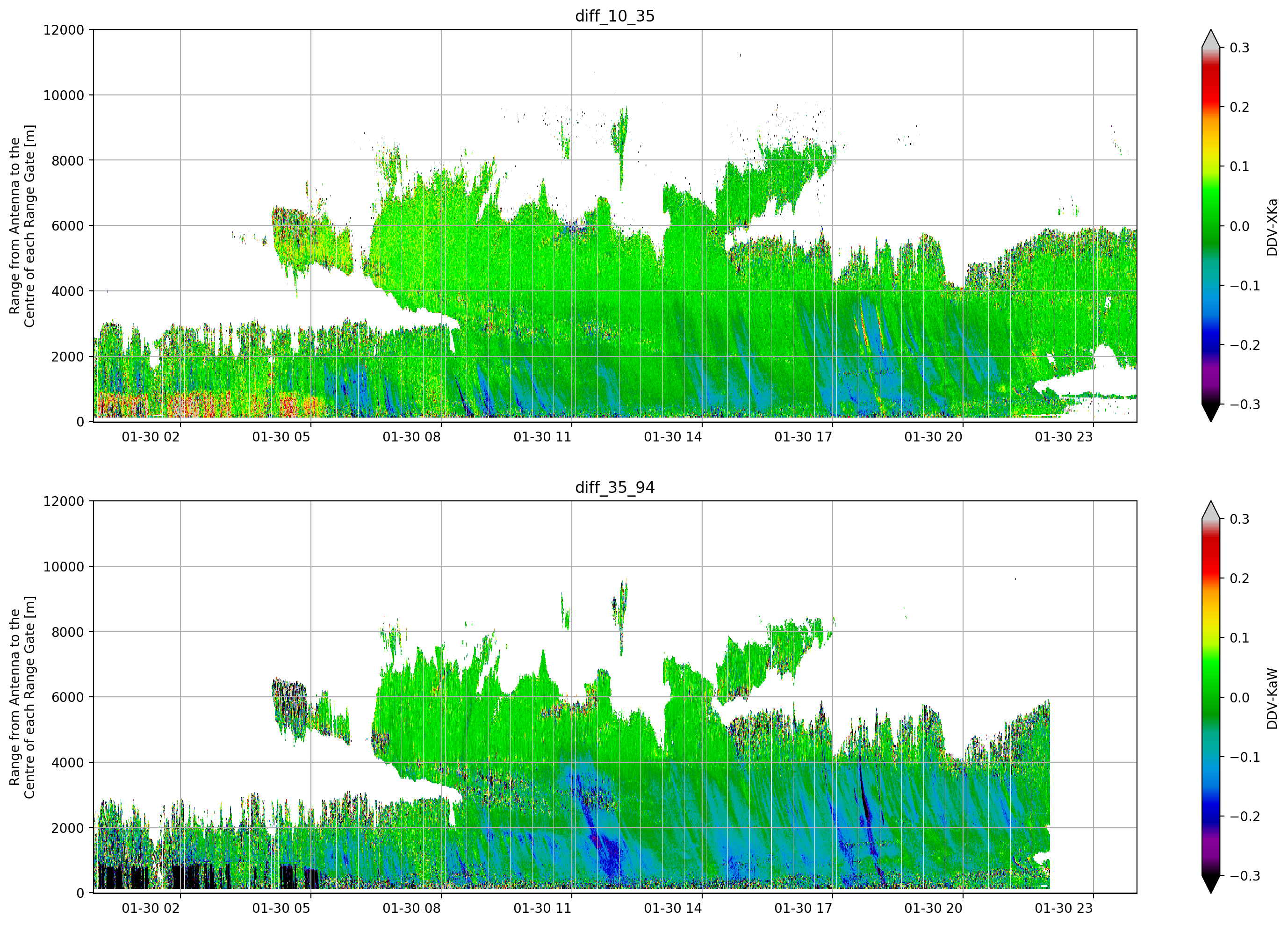Select tick 12000 on diff_35_94 y-axis

(x=64, y=501)
